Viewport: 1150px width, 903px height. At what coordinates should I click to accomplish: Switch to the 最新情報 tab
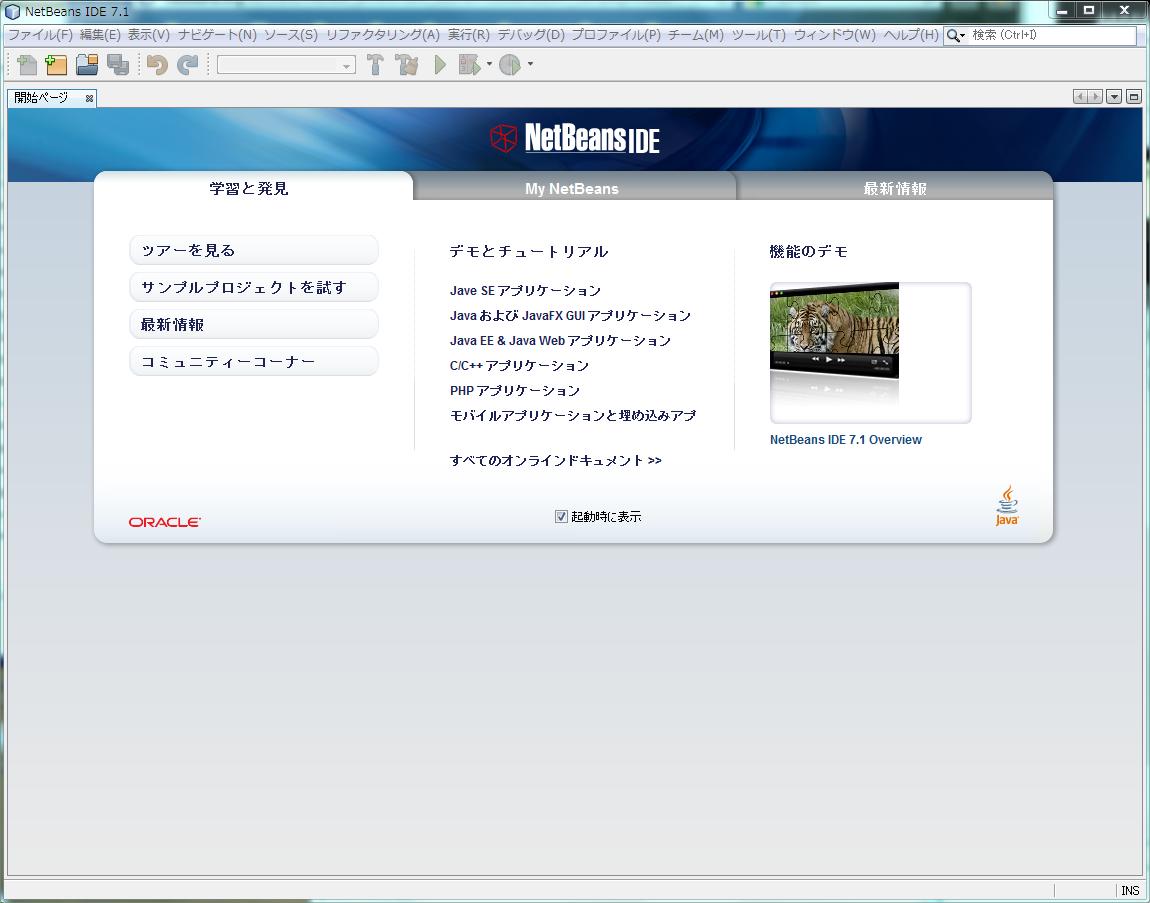895,189
